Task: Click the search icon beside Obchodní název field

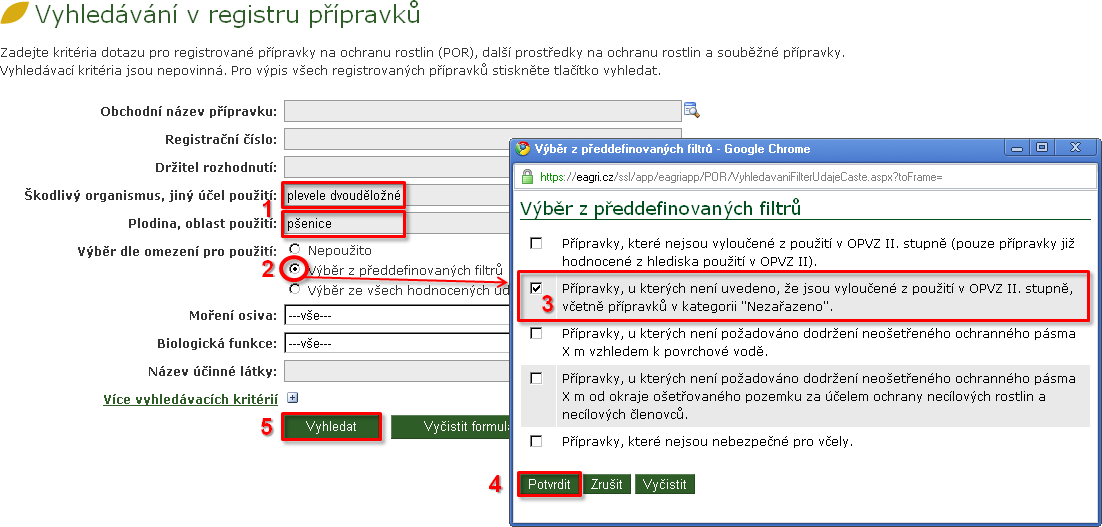Action: (x=692, y=110)
